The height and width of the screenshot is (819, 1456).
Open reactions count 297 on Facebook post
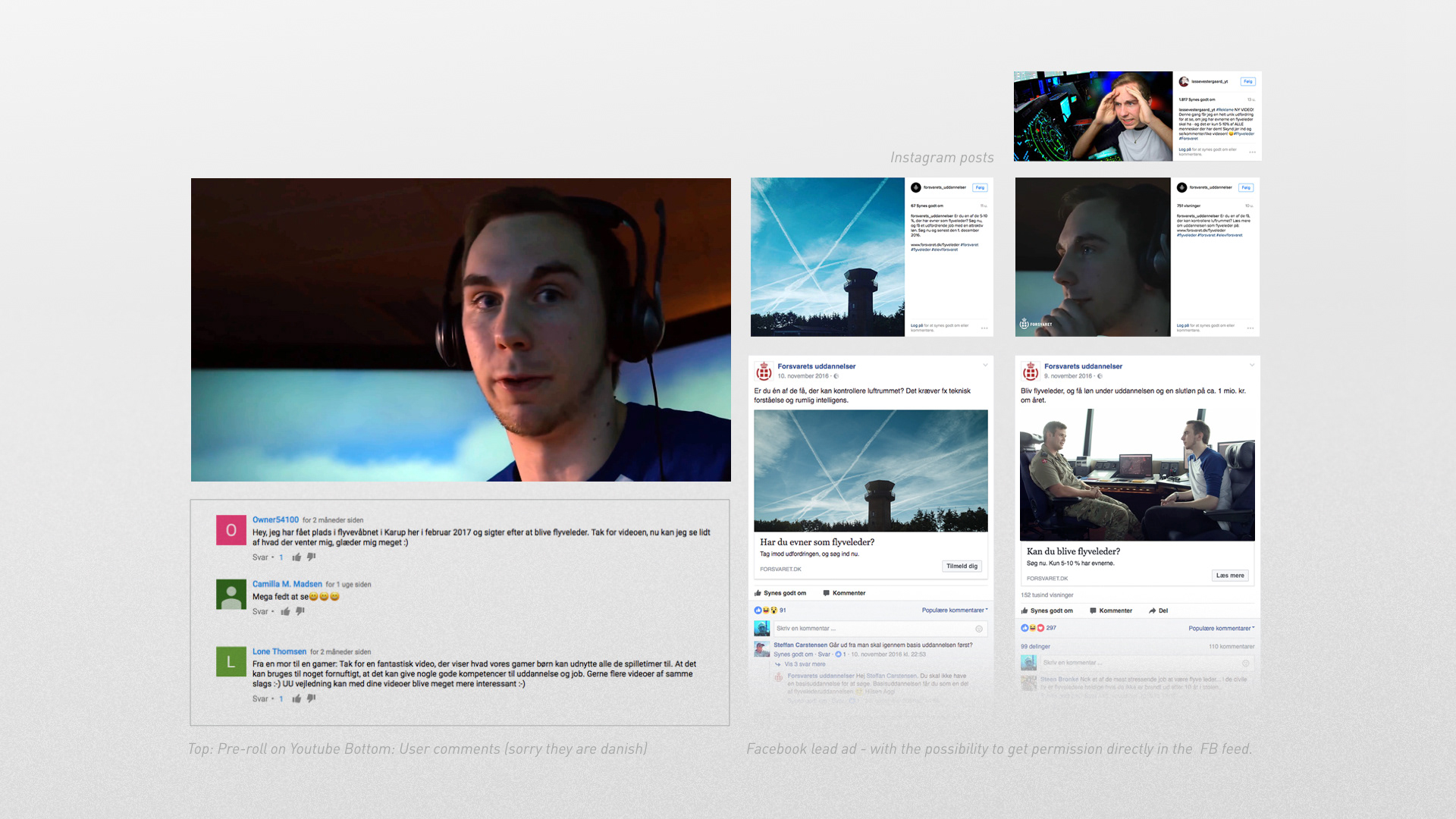[1051, 628]
